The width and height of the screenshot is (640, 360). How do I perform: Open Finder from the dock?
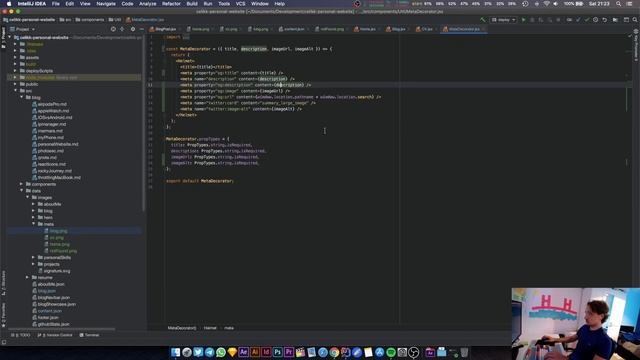pyautogui.click(x=176, y=352)
